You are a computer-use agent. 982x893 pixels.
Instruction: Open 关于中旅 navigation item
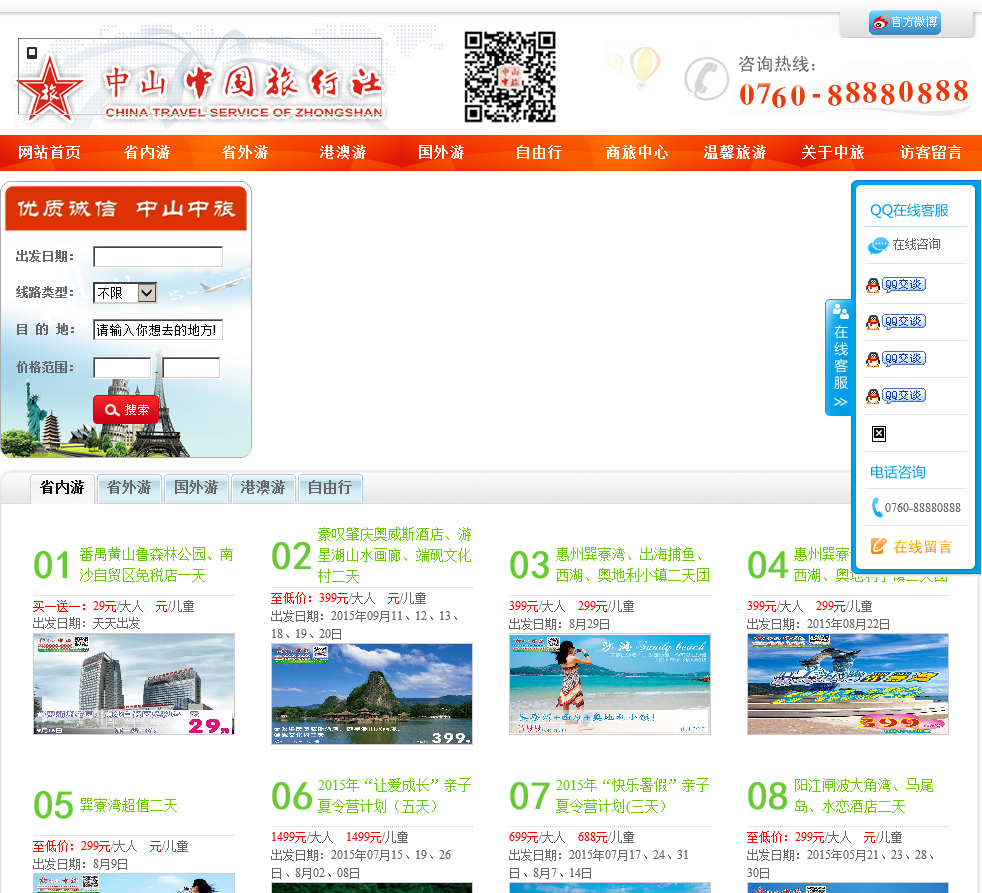click(833, 152)
